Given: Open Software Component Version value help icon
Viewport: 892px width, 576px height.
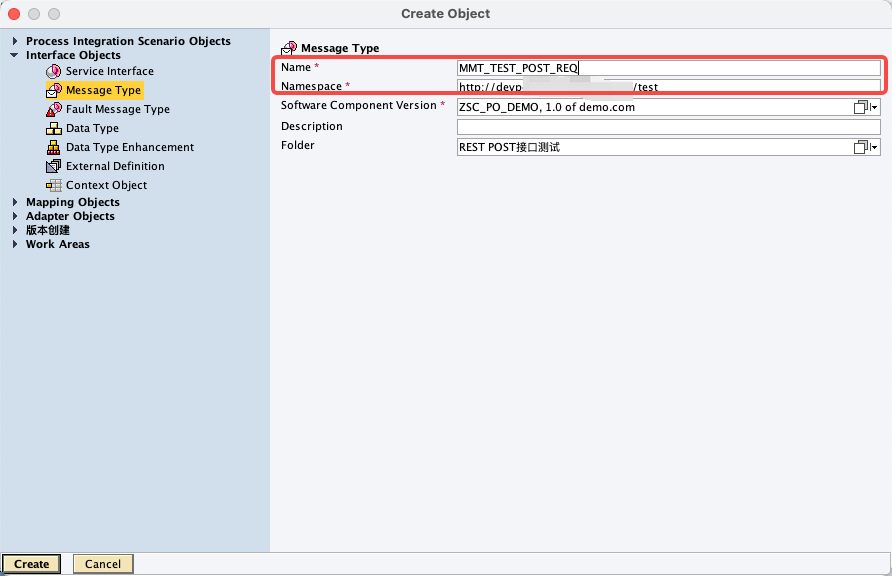Looking at the screenshot, I should [x=861, y=107].
